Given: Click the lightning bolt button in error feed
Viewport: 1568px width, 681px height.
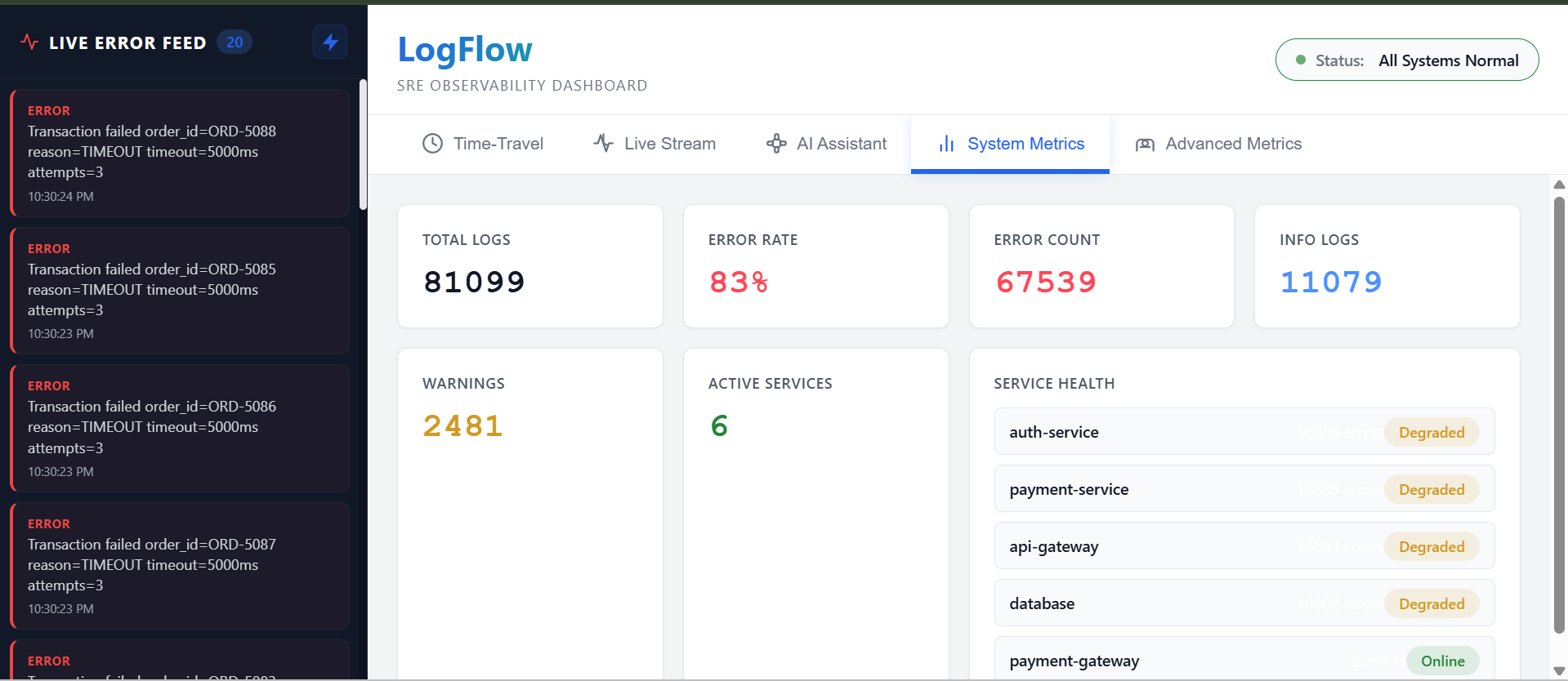Looking at the screenshot, I should point(330,42).
